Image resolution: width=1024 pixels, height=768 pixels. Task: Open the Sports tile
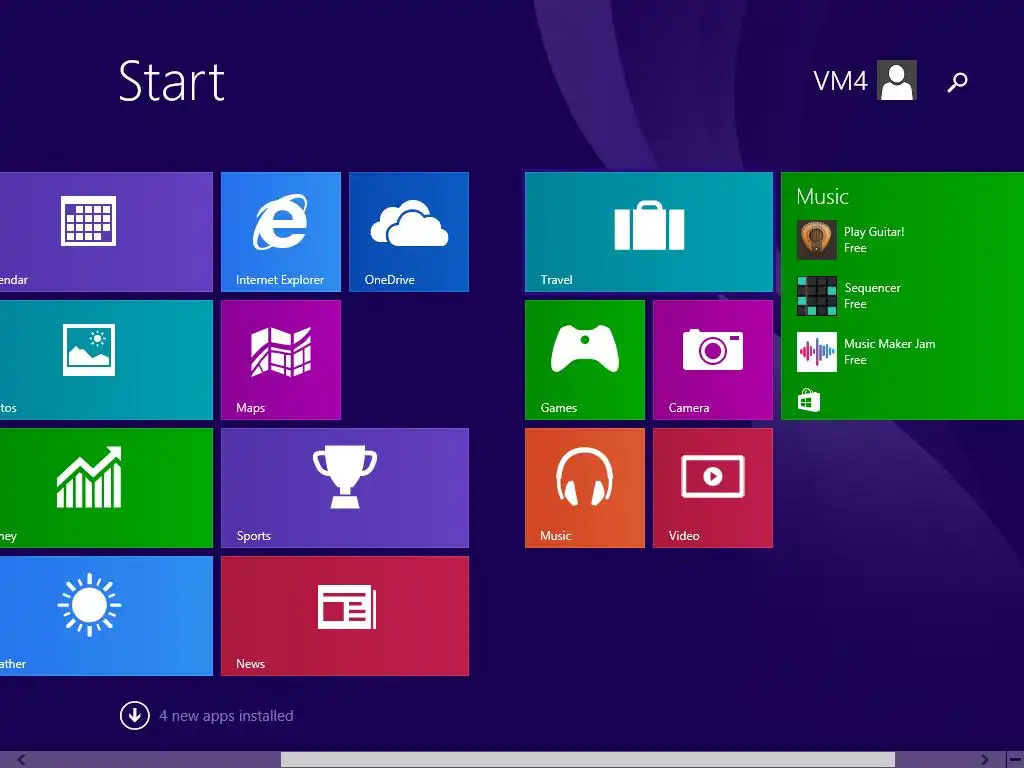click(x=345, y=488)
